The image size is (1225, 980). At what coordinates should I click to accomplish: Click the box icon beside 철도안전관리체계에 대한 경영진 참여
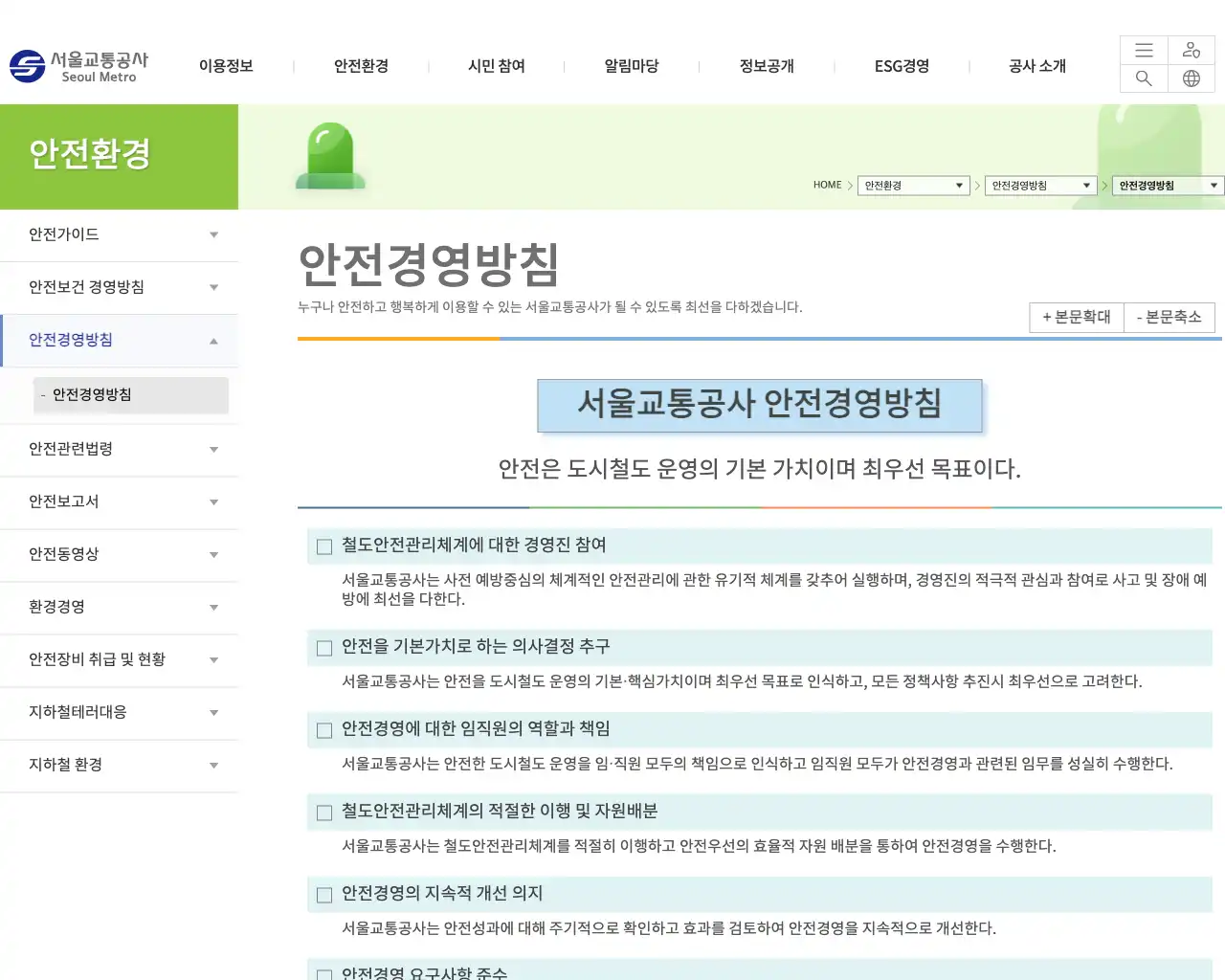point(324,546)
